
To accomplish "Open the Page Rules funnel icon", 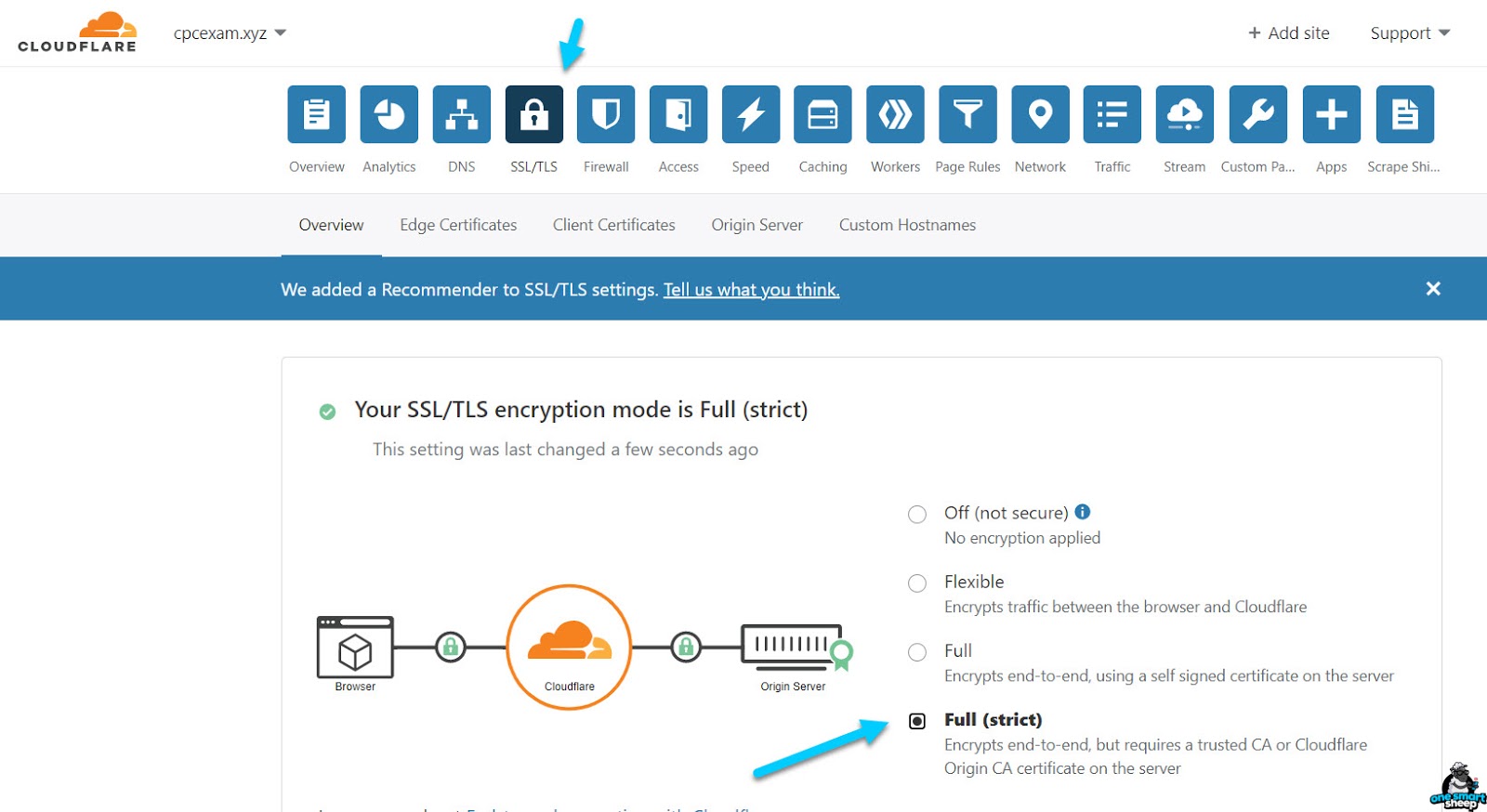I will pyautogui.click(x=967, y=114).
